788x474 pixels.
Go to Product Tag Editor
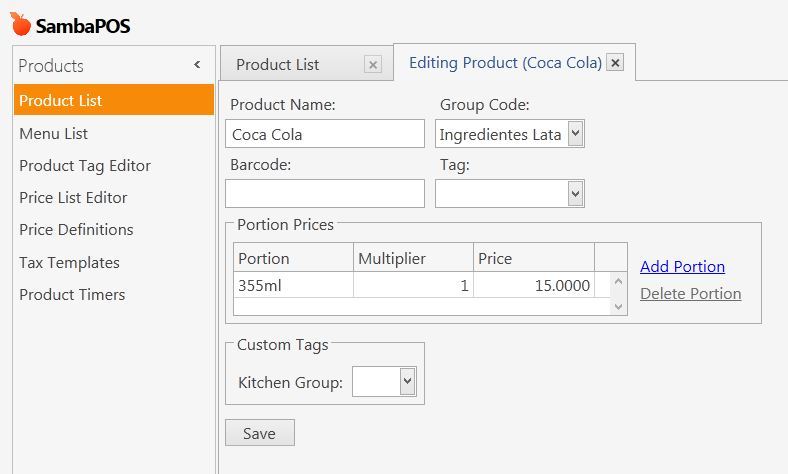click(85, 166)
